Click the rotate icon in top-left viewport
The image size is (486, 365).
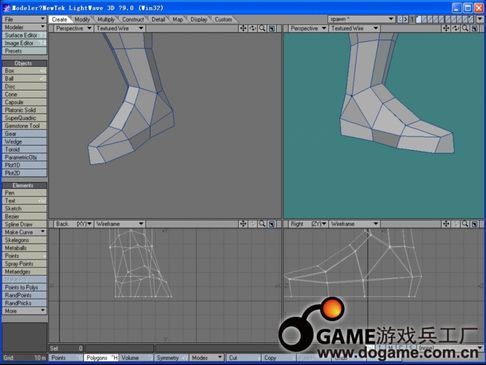[253, 28]
